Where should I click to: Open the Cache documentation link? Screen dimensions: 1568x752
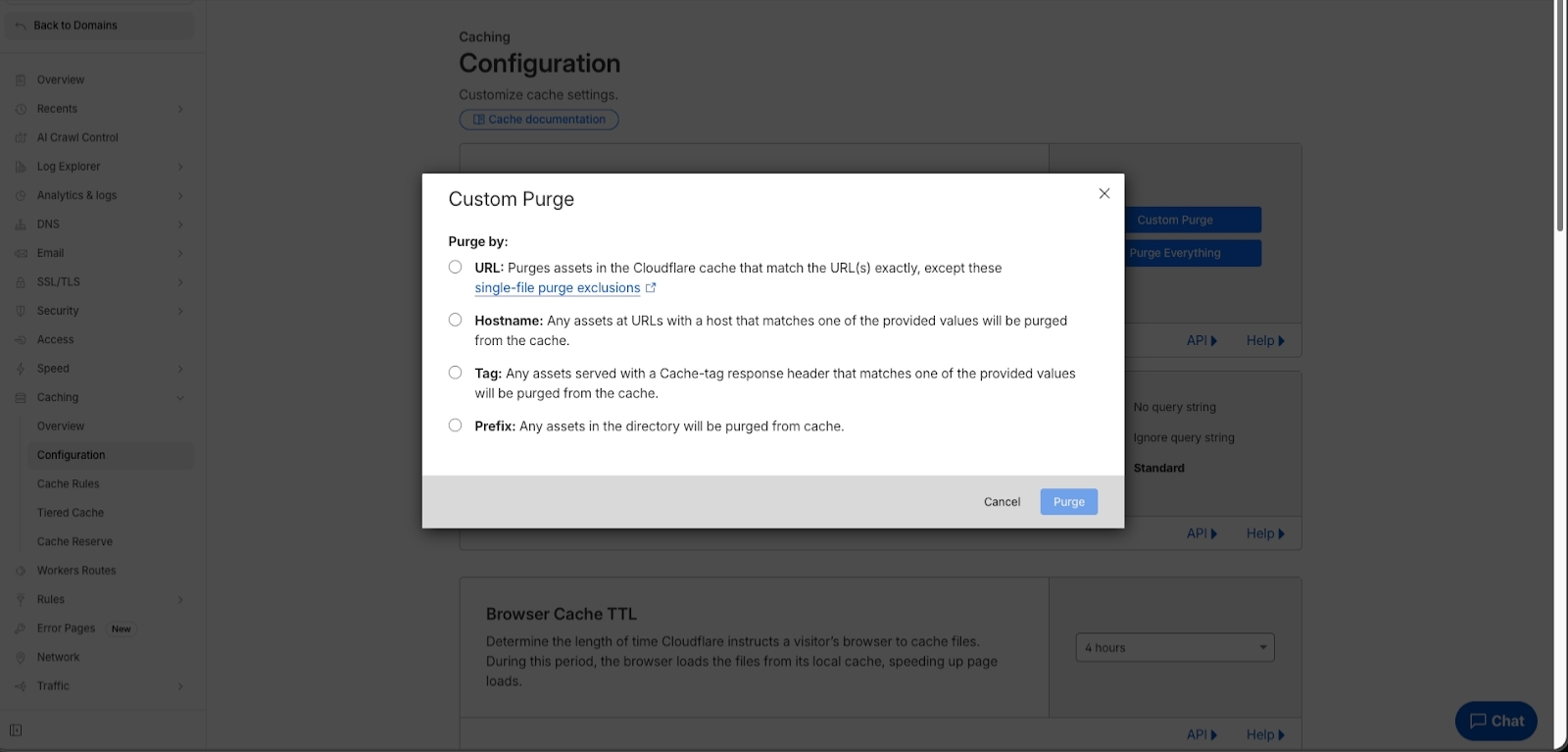[x=539, y=120]
